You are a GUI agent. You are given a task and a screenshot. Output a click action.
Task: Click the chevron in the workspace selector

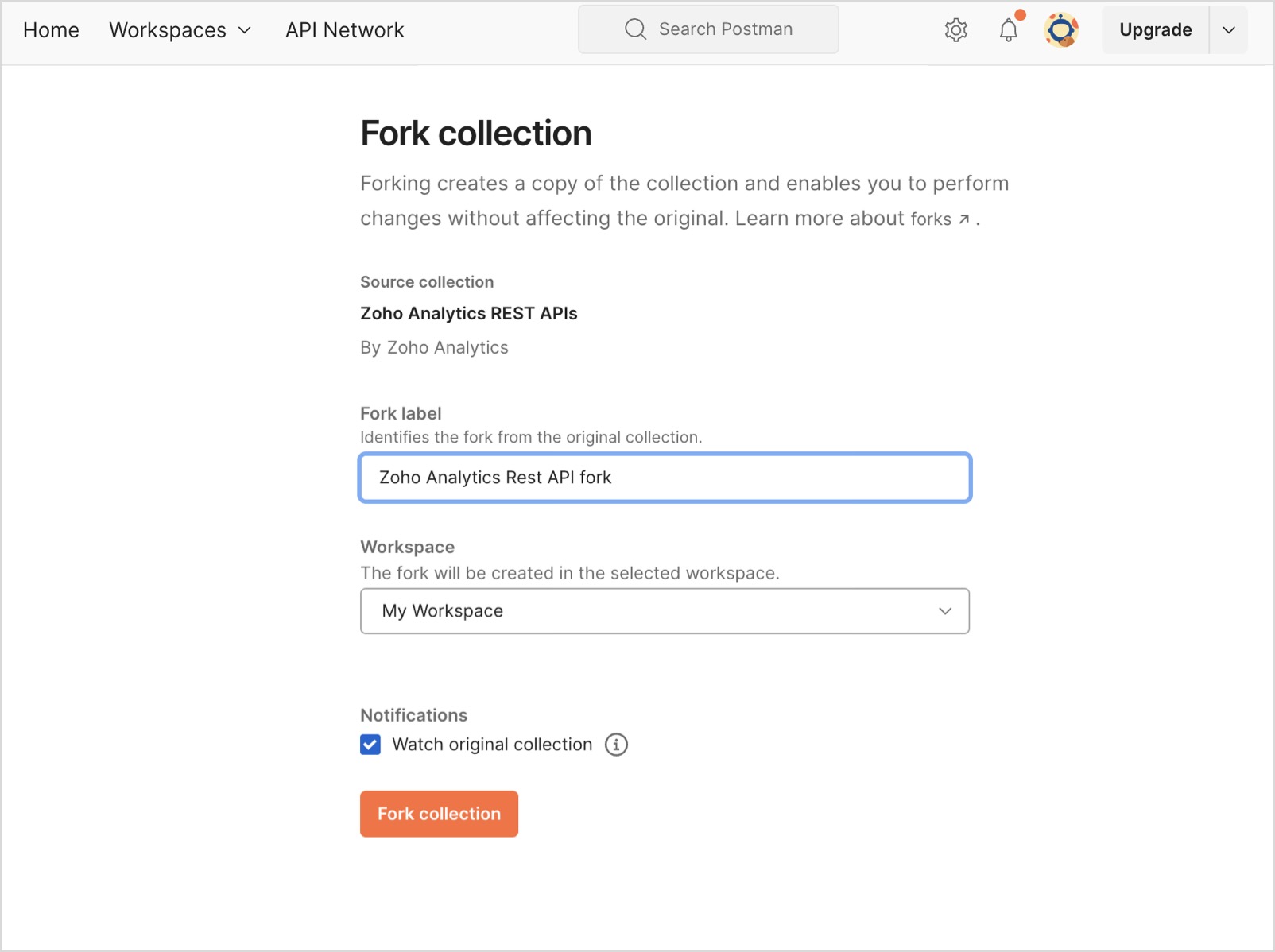coord(945,611)
